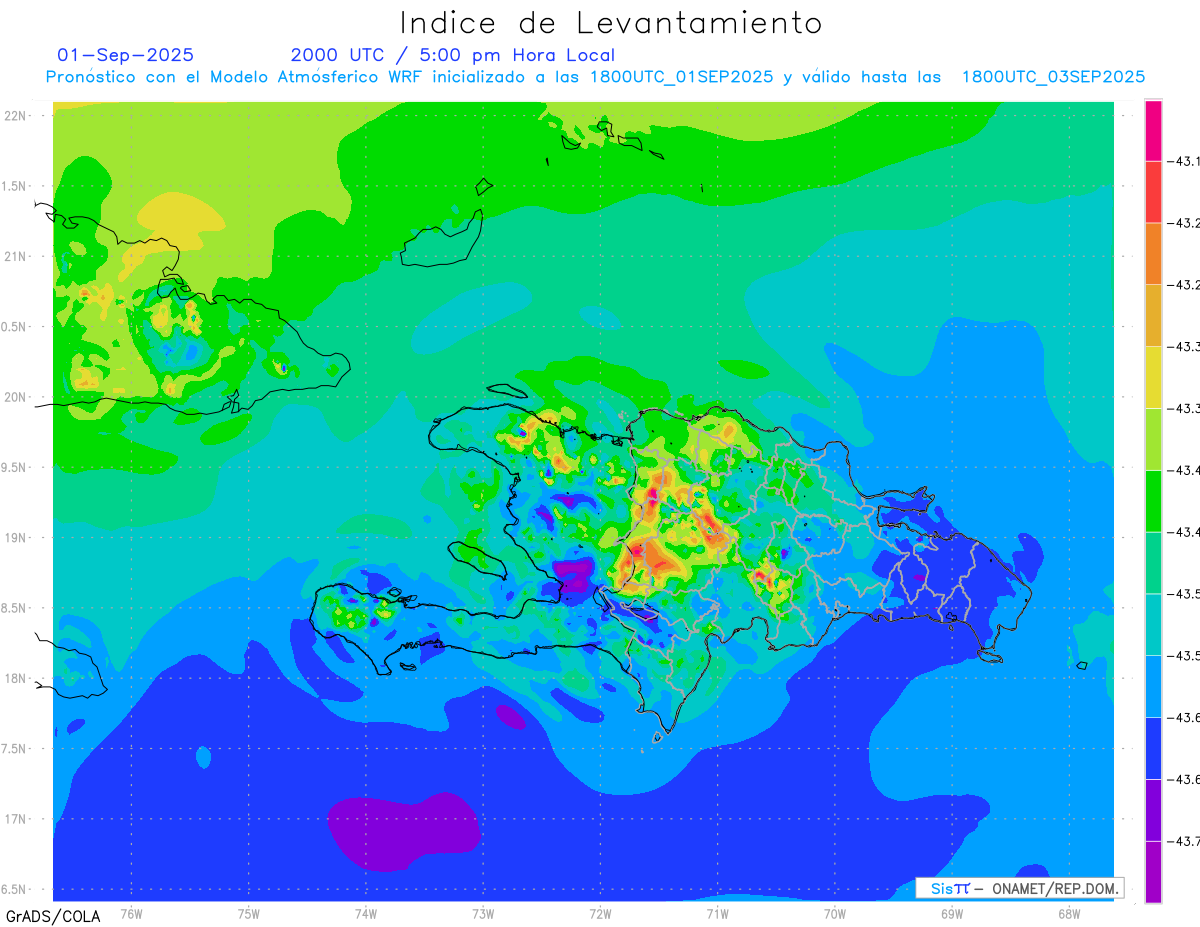Click the 19N latitude label
The width and height of the screenshot is (1200, 927).
pyautogui.click(x=17, y=537)
